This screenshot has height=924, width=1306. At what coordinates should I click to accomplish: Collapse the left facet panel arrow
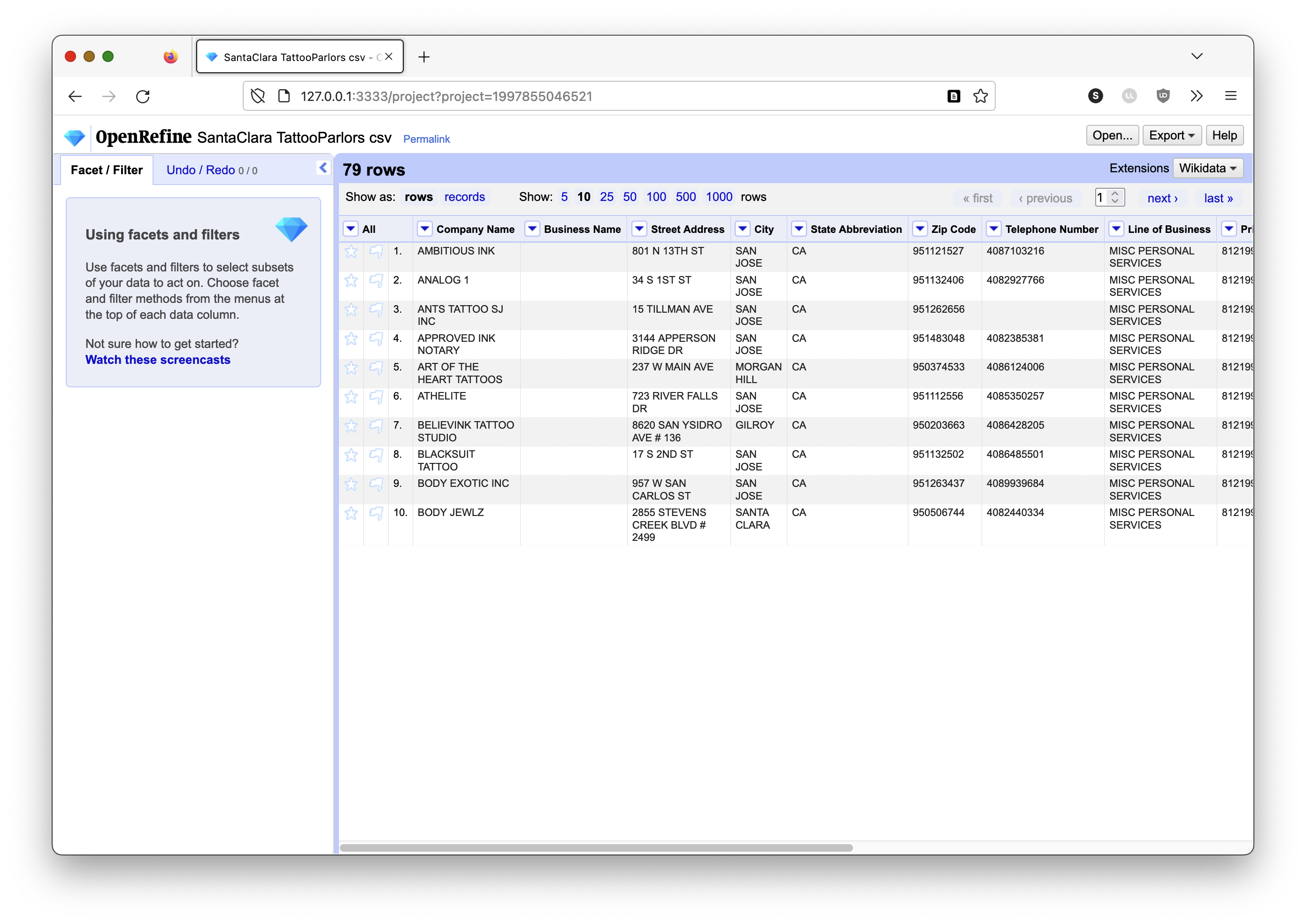pyautogui.click(x=323, y=168)
